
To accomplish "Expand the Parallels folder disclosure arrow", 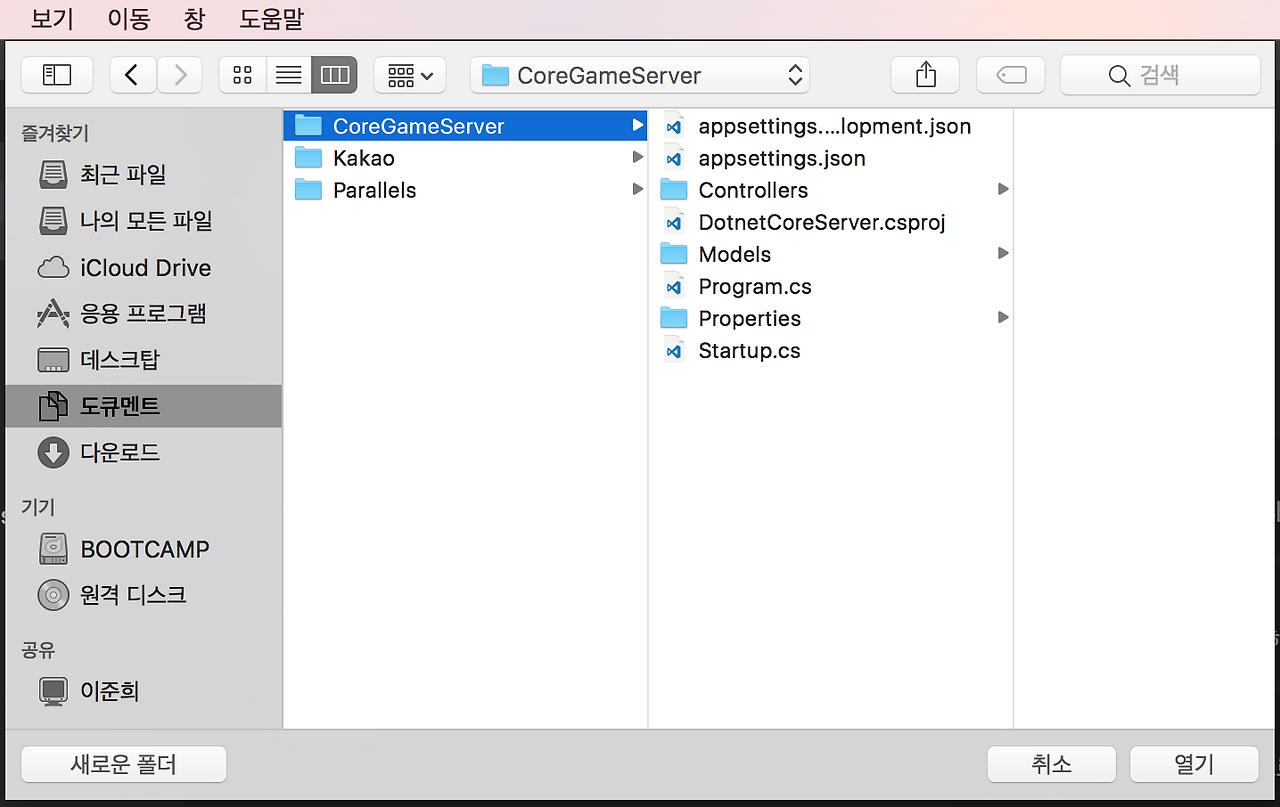I will 637,190.
